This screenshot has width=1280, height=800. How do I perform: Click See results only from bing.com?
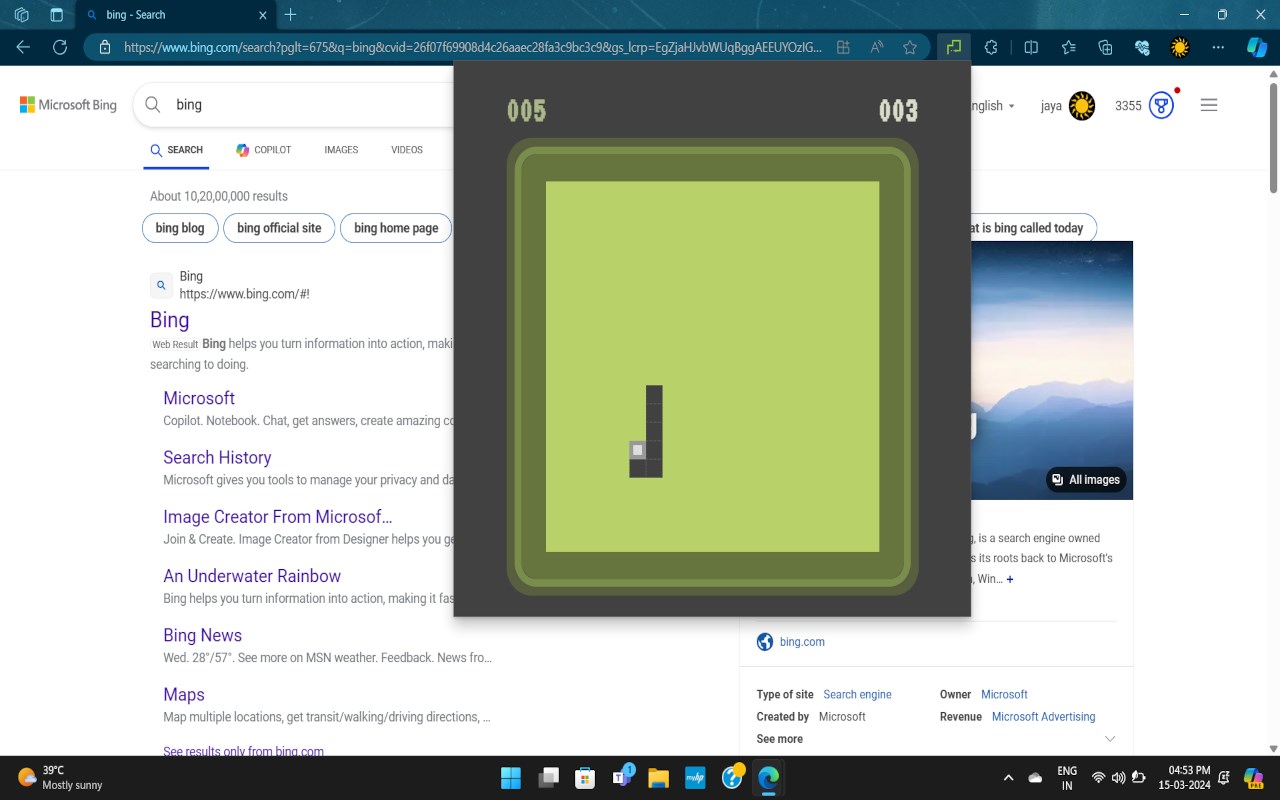244,751
